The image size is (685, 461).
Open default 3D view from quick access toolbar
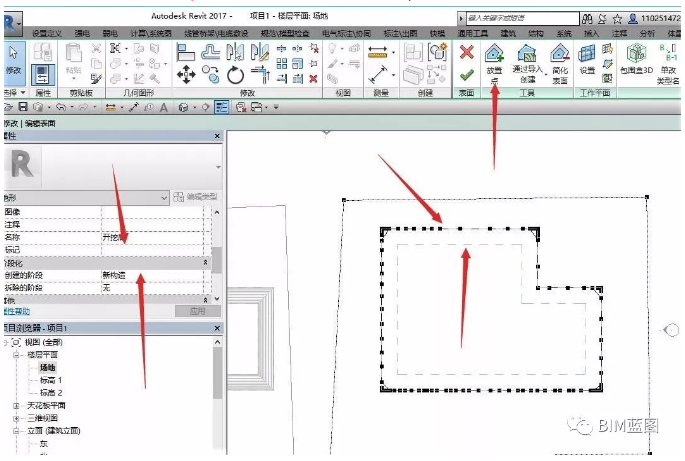pos(183,107)
